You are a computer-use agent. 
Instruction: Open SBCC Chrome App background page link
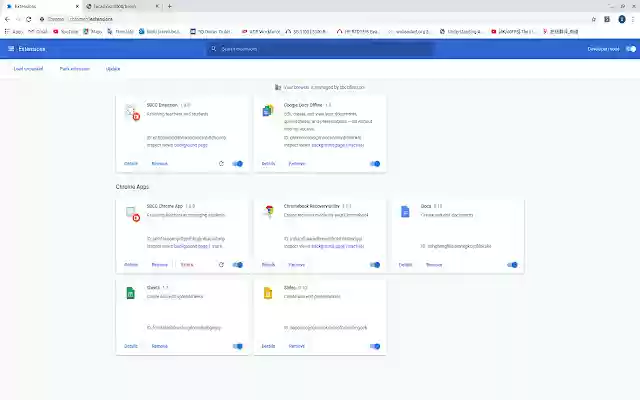(191, 247)
